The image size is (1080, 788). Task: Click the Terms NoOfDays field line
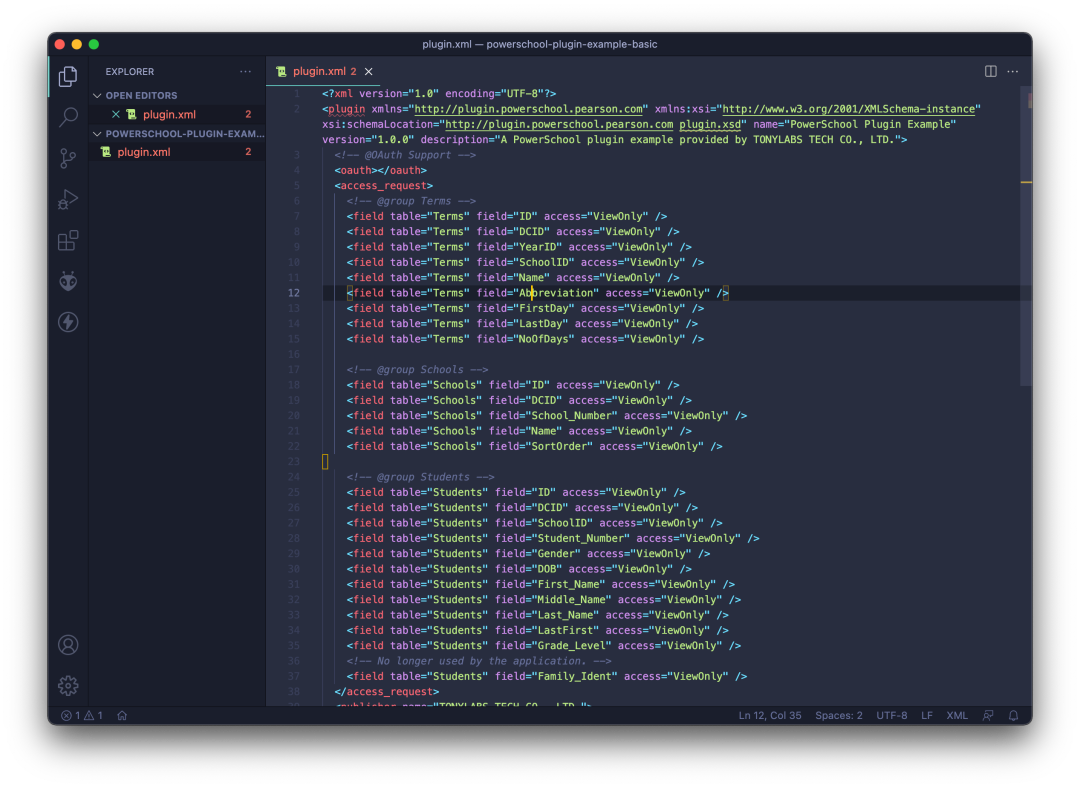tap(525, 339)
